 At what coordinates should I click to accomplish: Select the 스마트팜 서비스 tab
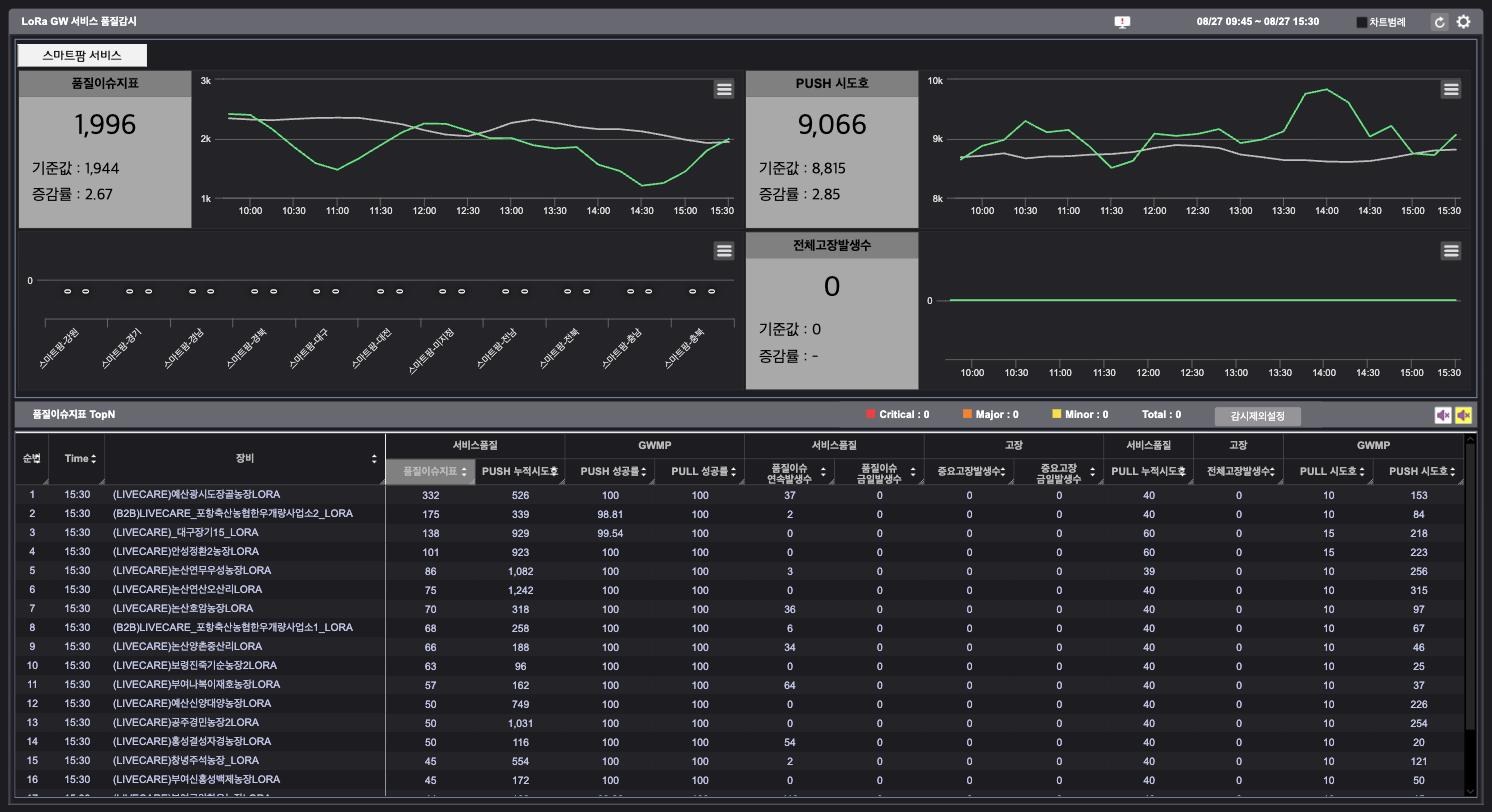[x=82, y=55]
